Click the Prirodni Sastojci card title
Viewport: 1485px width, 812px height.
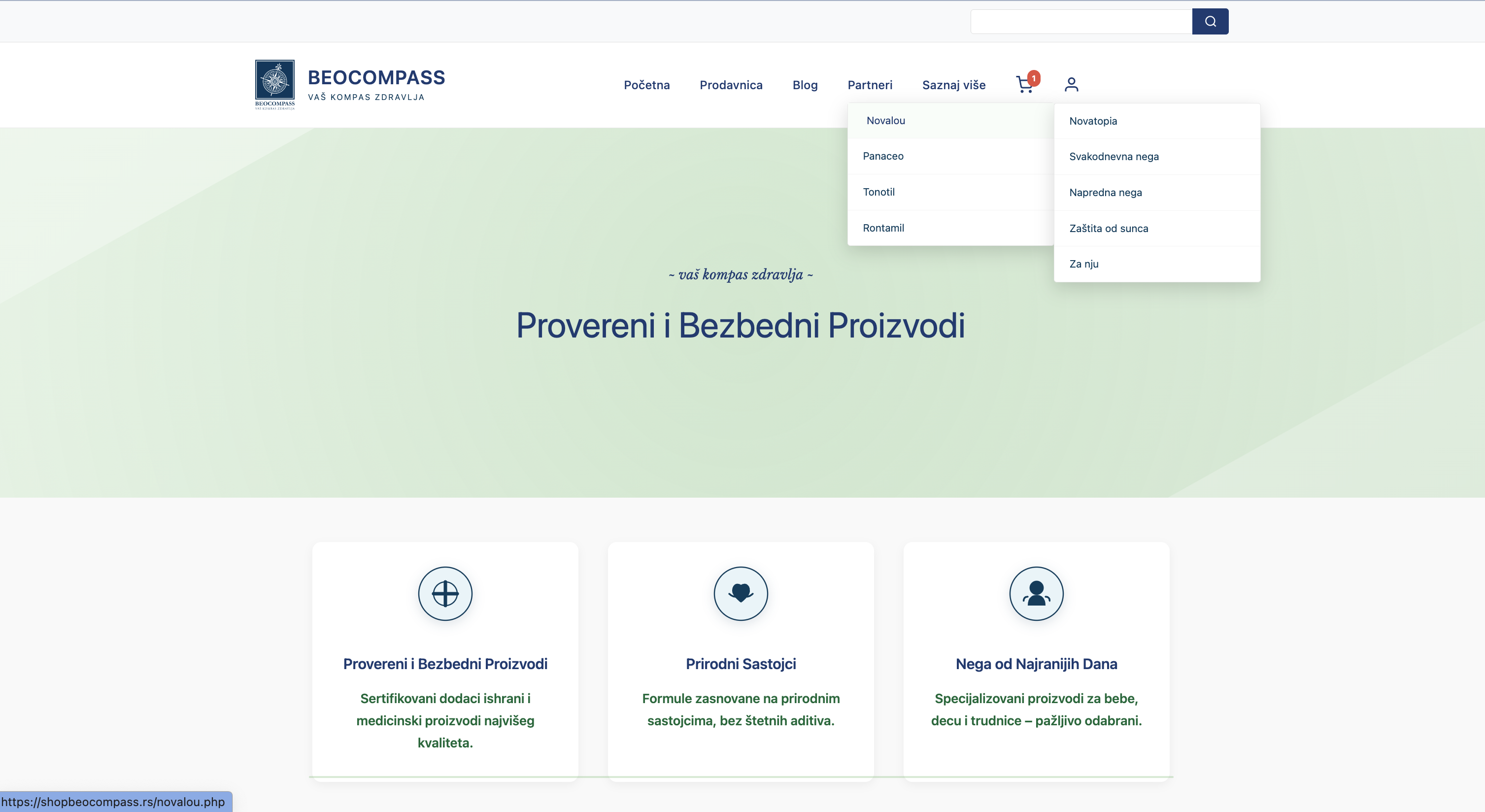tap(741, 664)
